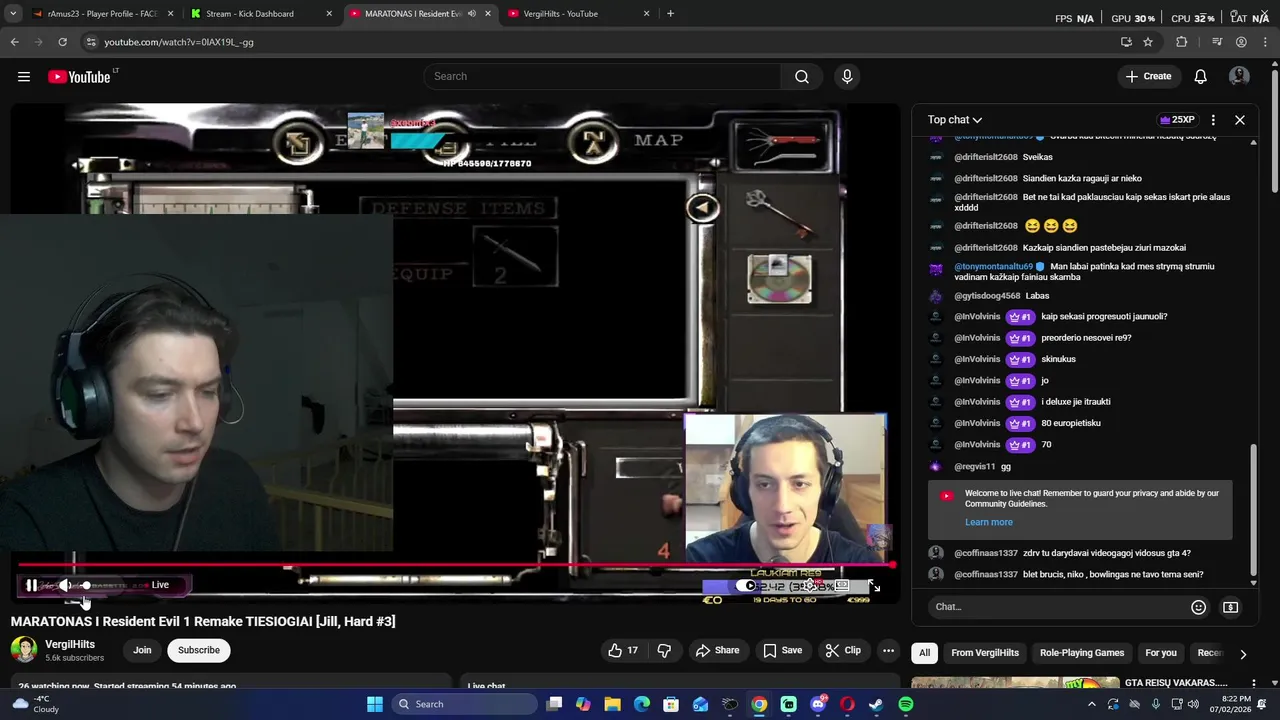Toggle the autoplay switch in player

click(747, 586)
